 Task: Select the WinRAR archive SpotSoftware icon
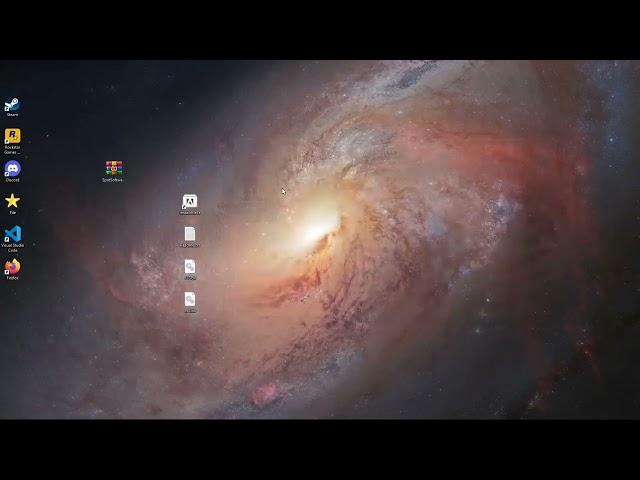click(113, 171)
